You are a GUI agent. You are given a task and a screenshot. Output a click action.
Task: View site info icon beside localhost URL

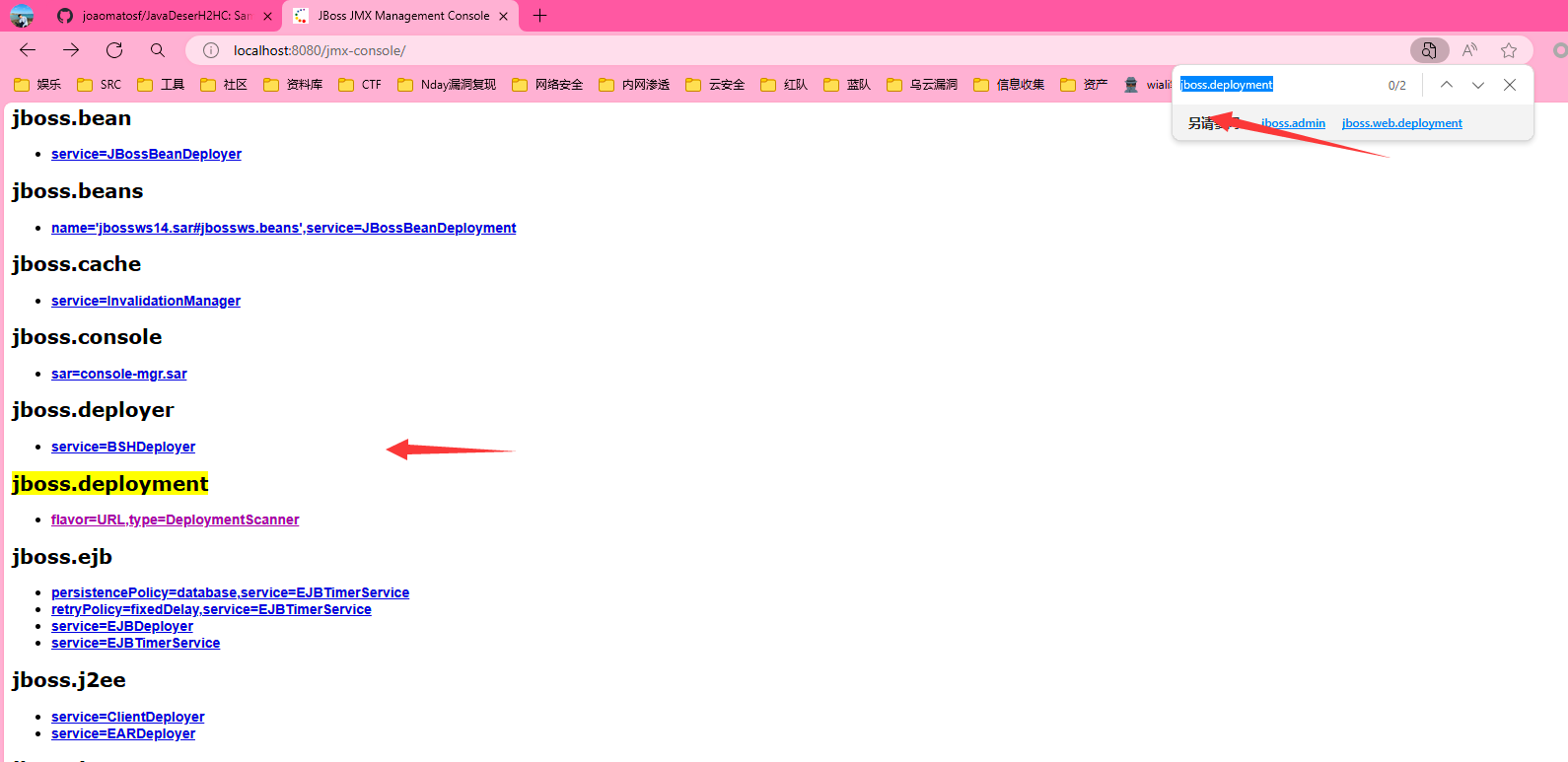pos(211,50)
